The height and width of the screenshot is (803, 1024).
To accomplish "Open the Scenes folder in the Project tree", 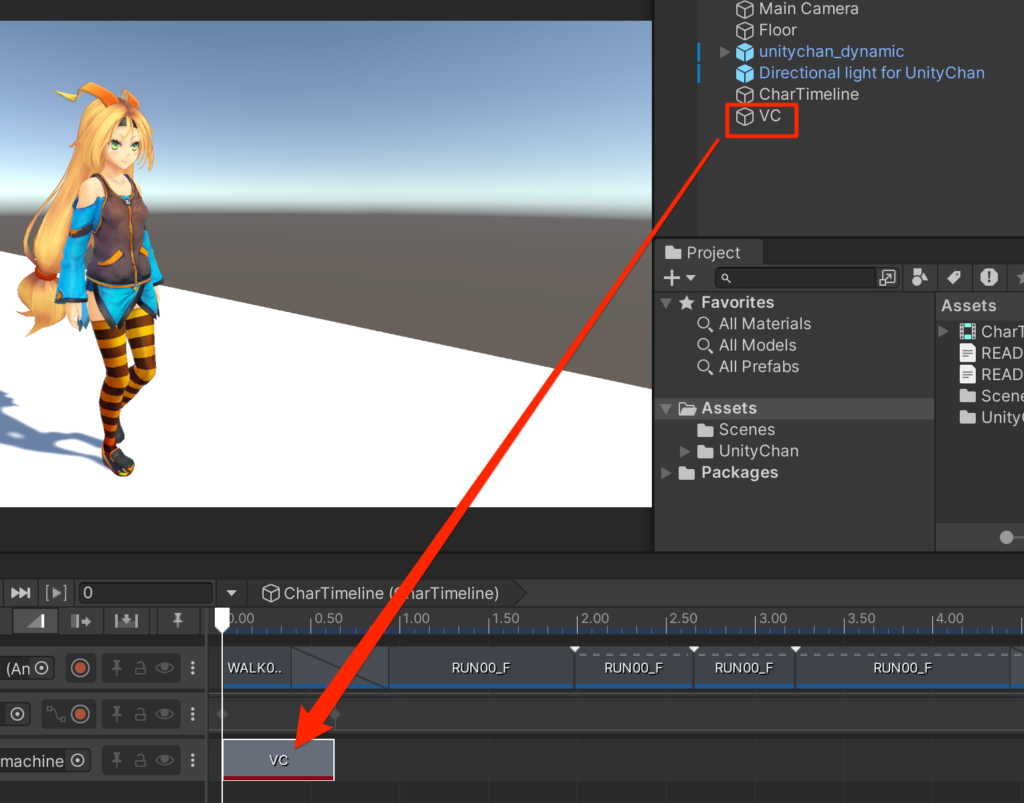I will click(x=736, y=430).
